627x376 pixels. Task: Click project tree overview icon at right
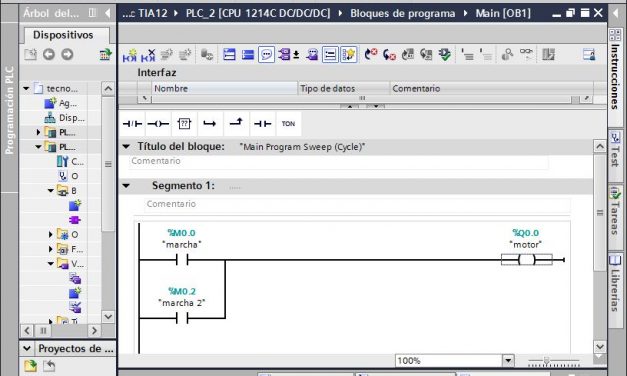pos(106,54)
